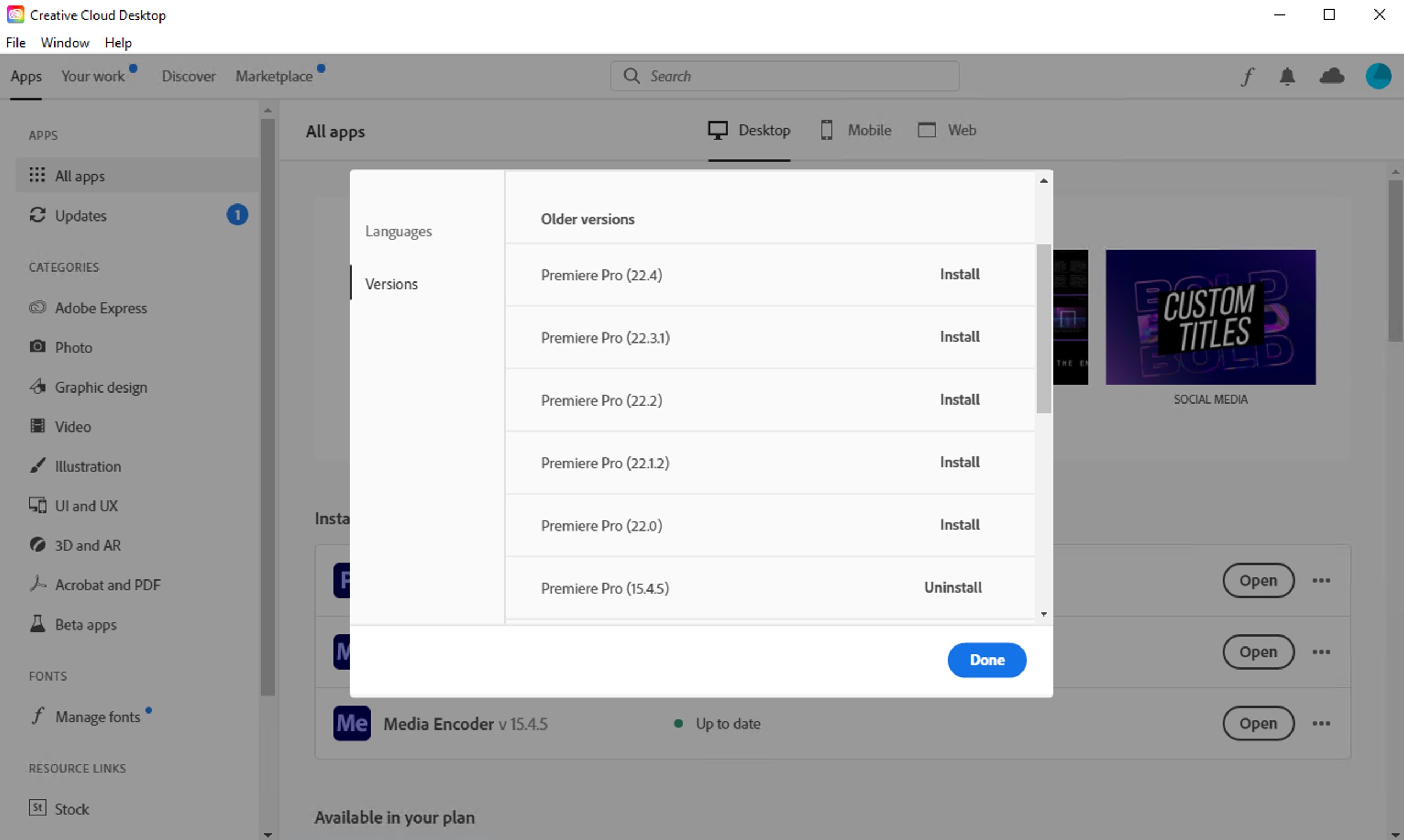Open Media Encoder with Open button
The height and width of the screenshot is (840, 1404).
coord(1258,723)
